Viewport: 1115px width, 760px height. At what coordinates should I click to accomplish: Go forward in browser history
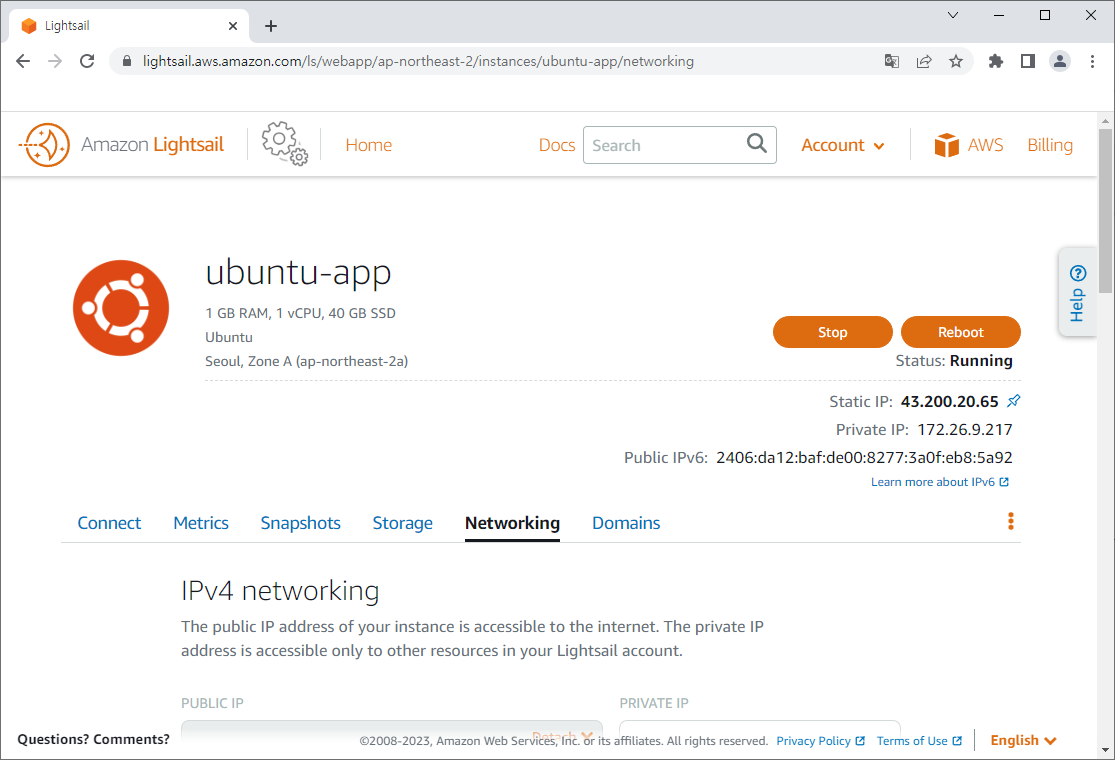55,61
